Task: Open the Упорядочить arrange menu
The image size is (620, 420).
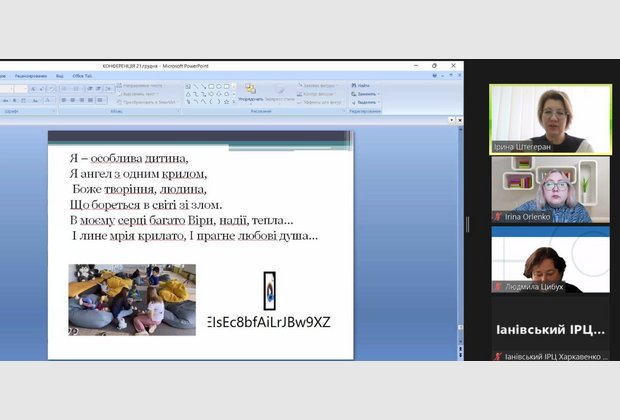Action: (x=251, y=93)
